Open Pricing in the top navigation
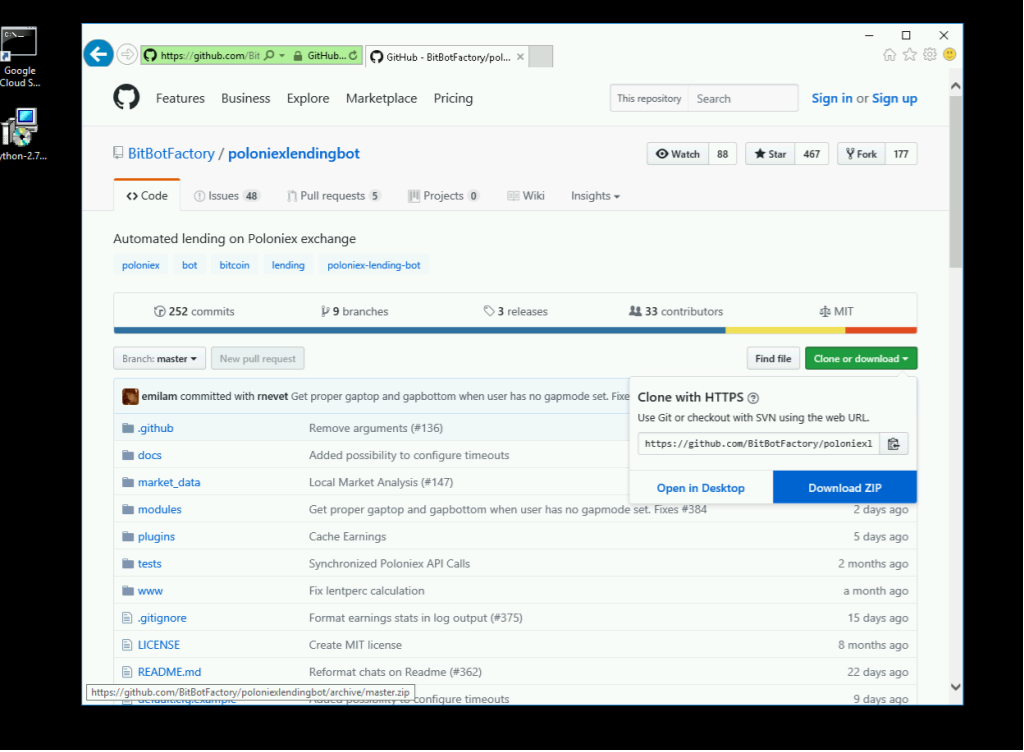 coord(453,99)
